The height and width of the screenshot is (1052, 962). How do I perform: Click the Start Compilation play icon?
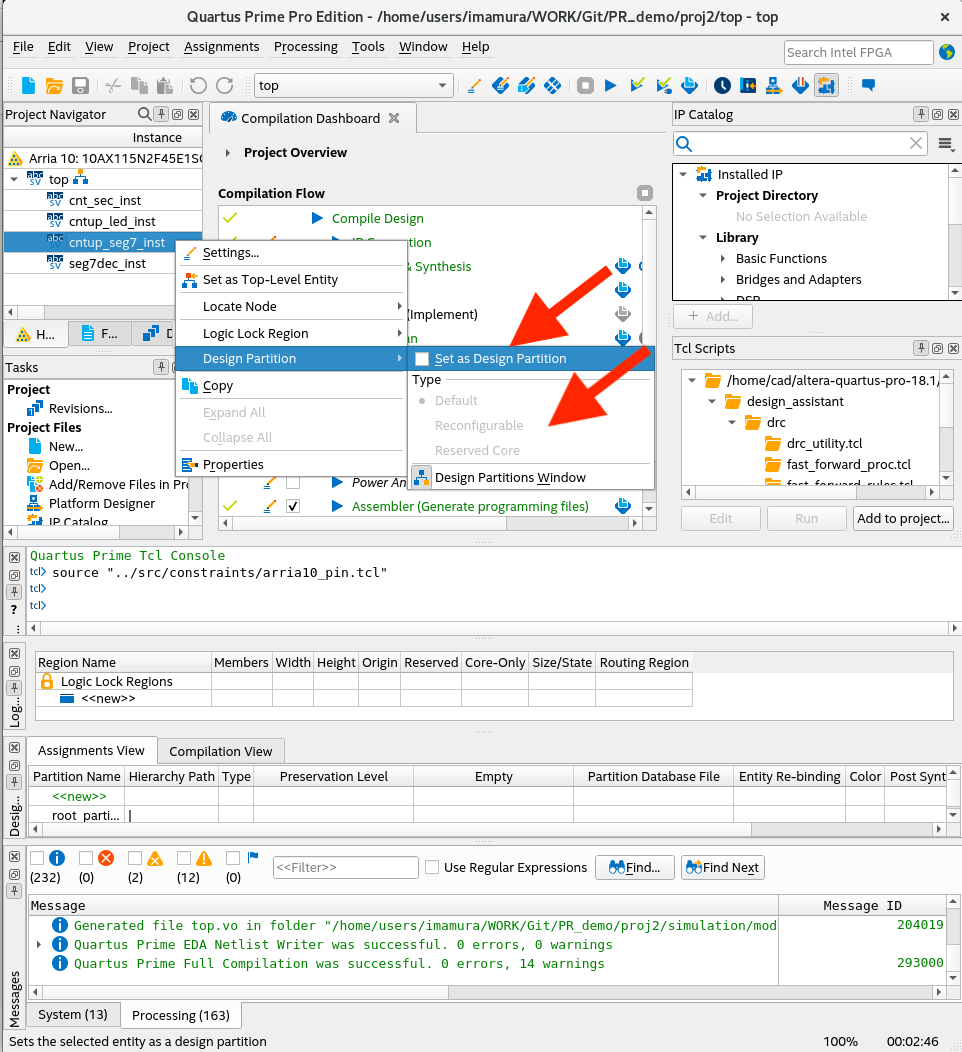610,85
